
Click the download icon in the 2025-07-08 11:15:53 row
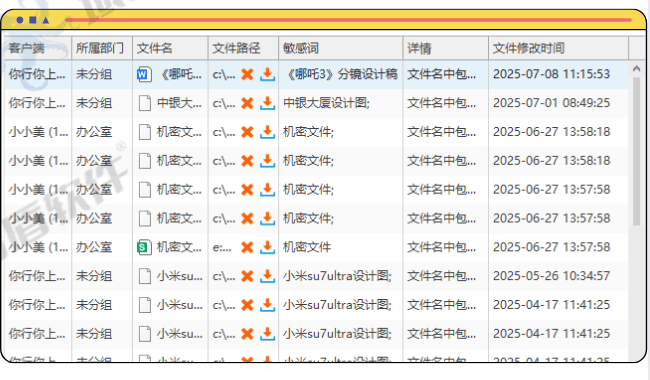click(267, 75)
